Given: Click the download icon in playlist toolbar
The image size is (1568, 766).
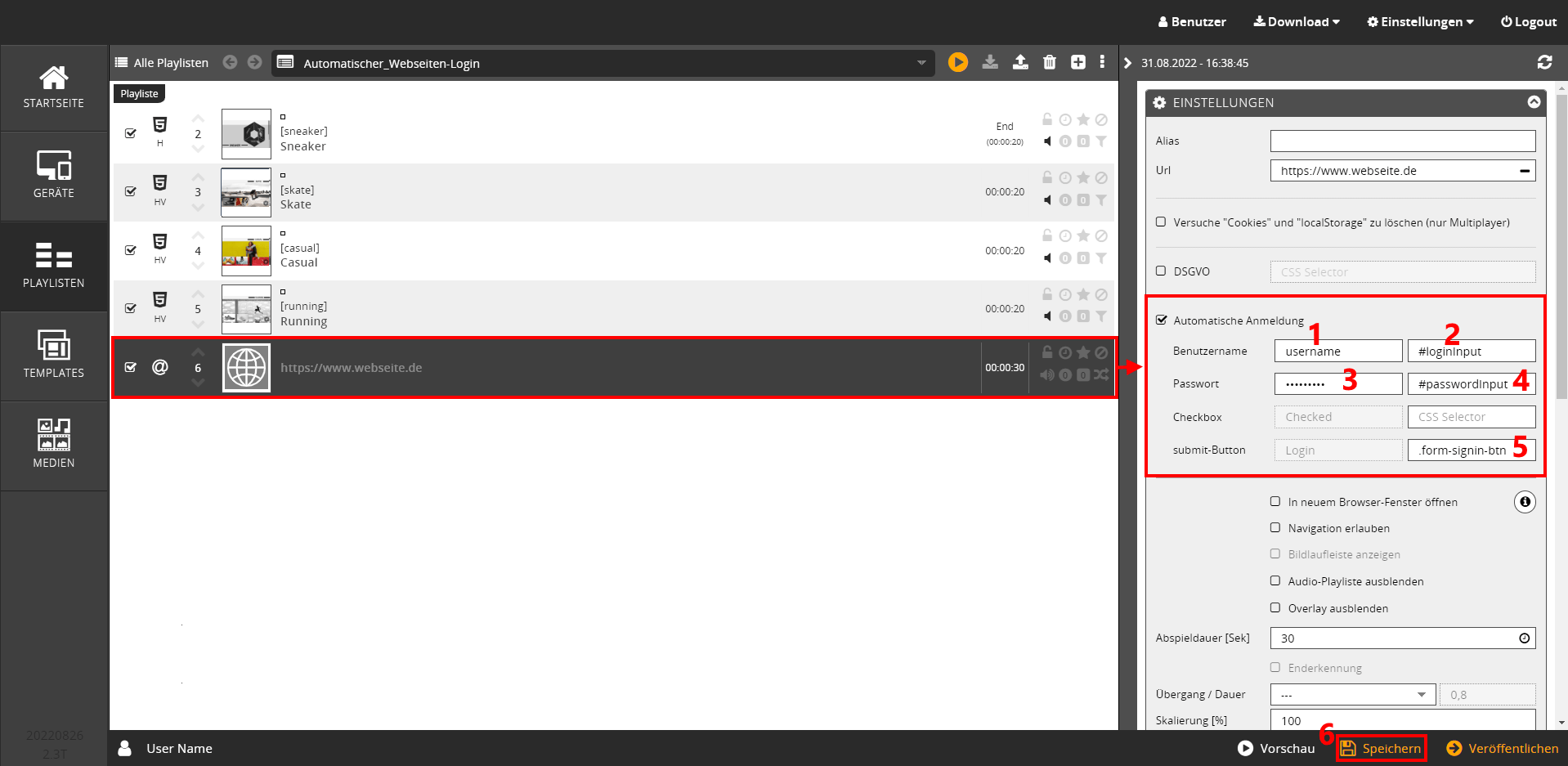Looking at the screenshot, I should click(x=990, y=62).
